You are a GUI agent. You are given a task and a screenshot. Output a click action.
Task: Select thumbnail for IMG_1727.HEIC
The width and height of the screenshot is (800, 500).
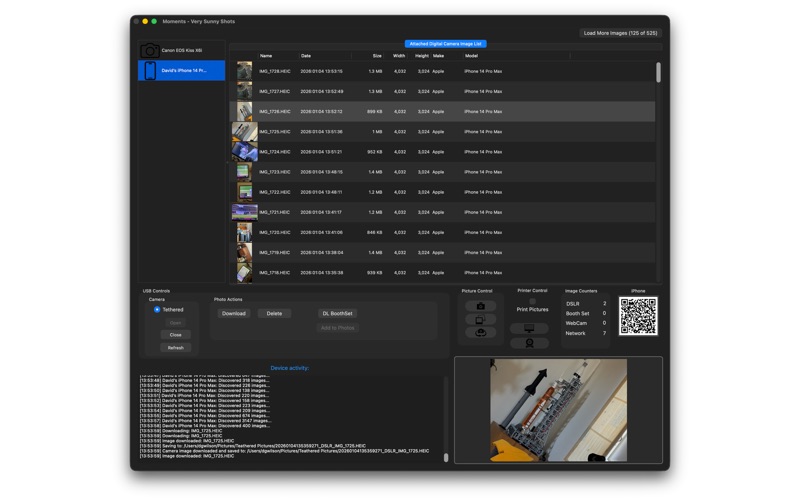244,91
